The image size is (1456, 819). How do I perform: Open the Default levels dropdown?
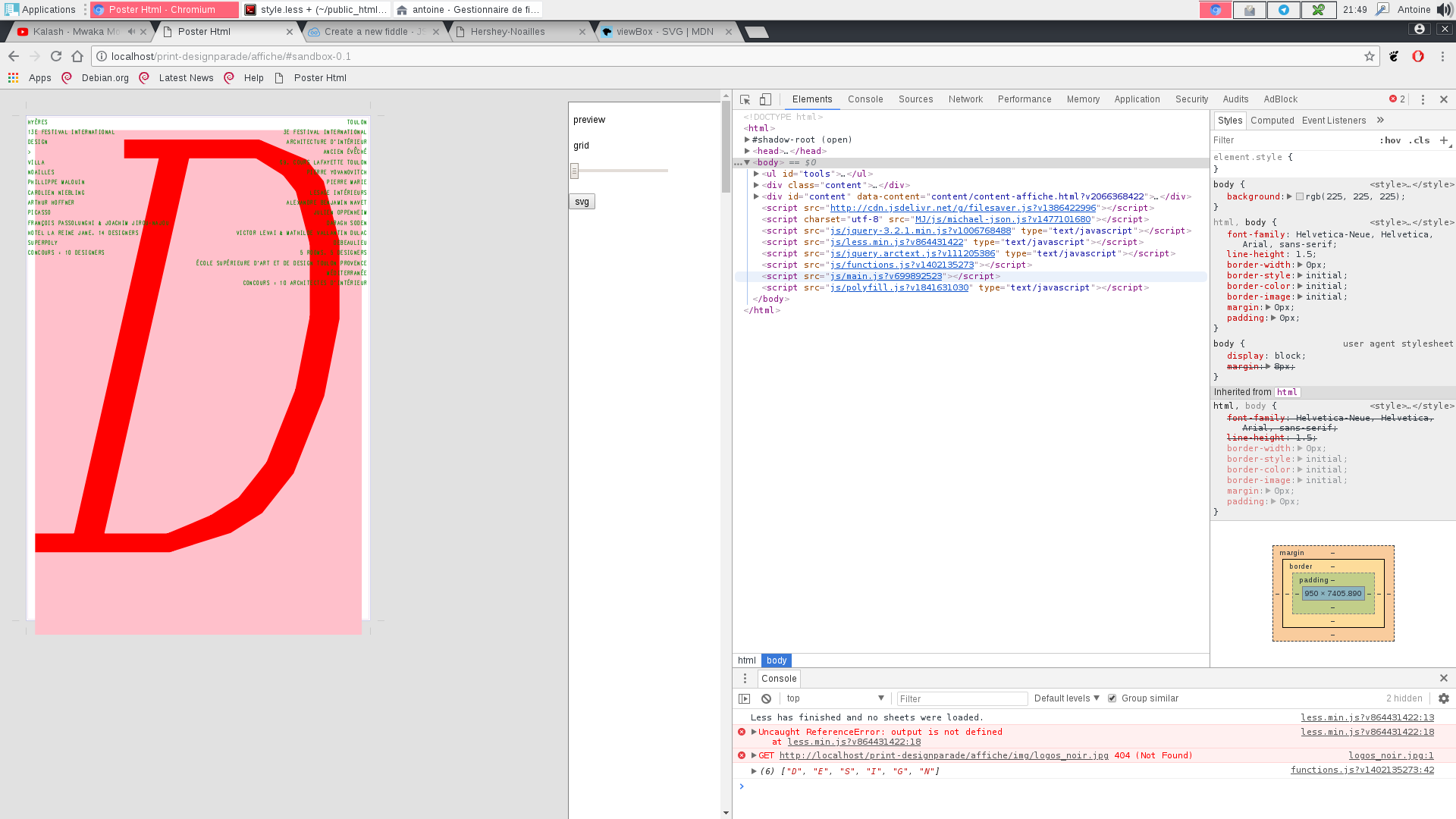pos(1066,698)
